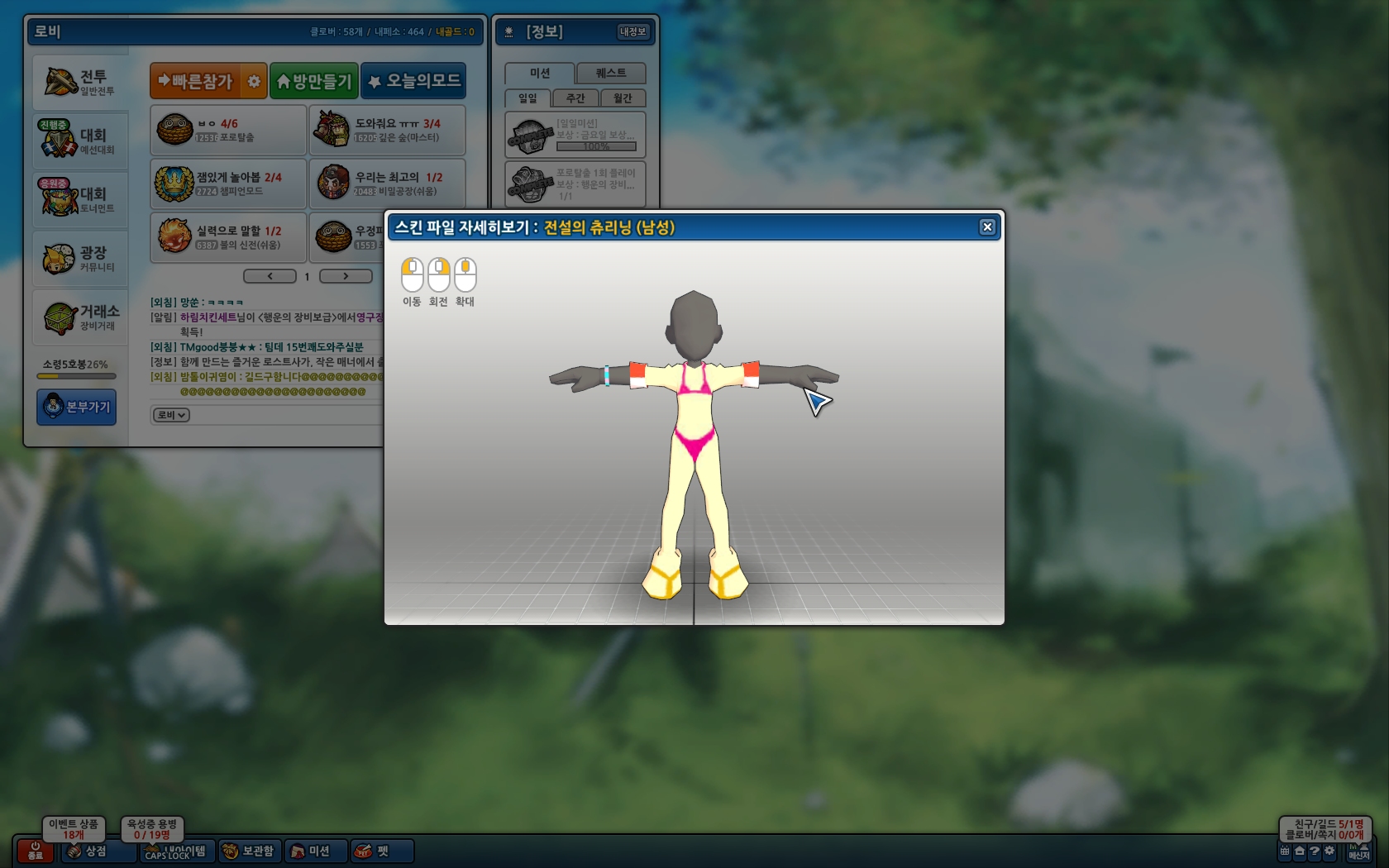Click the 확대 zoom mouse icon
The height and width of the screenshot is (868, 1389).
(x=465, y=274)
